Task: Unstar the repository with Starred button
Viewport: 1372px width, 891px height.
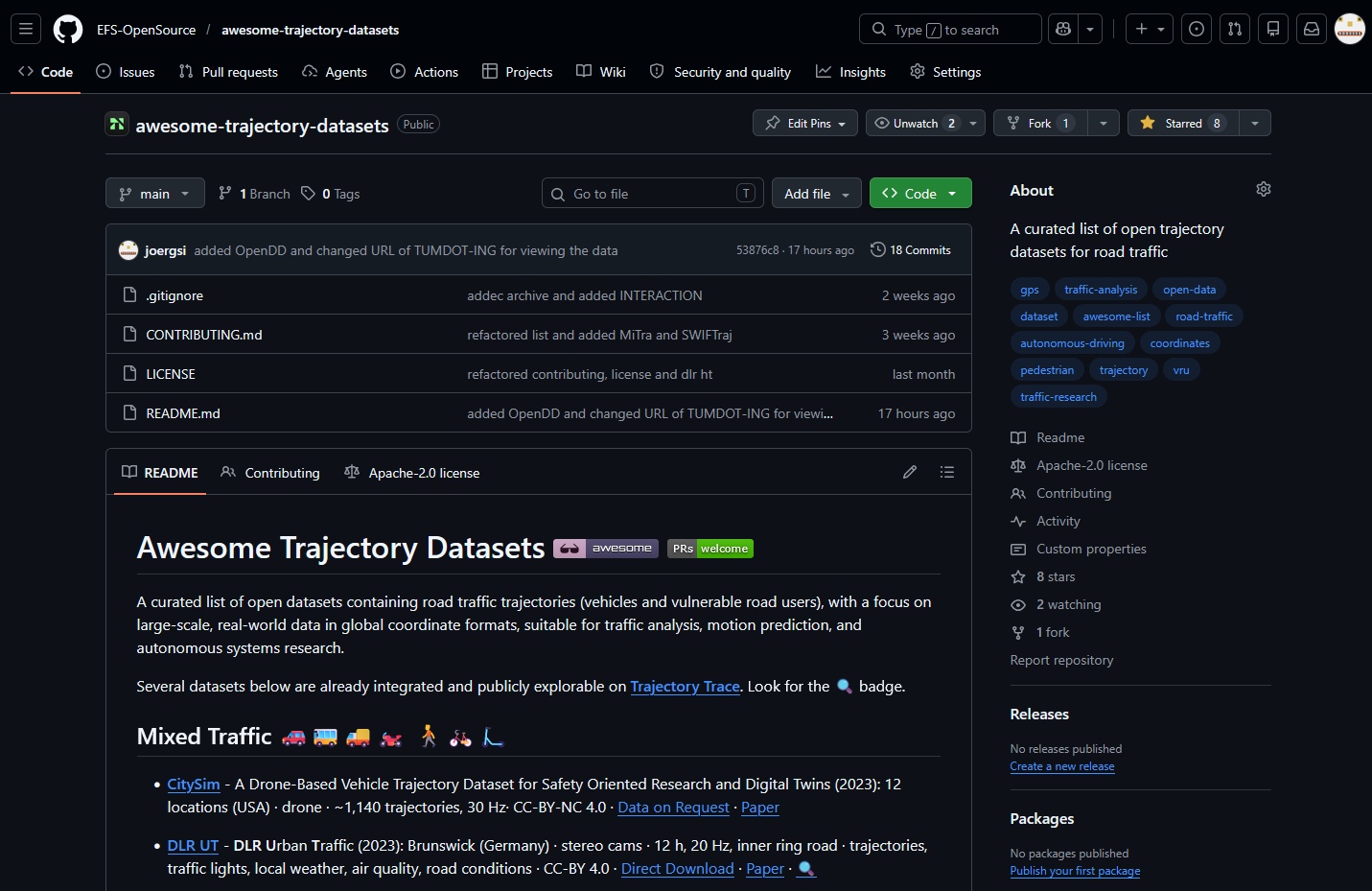Action: click(1183, 123)
